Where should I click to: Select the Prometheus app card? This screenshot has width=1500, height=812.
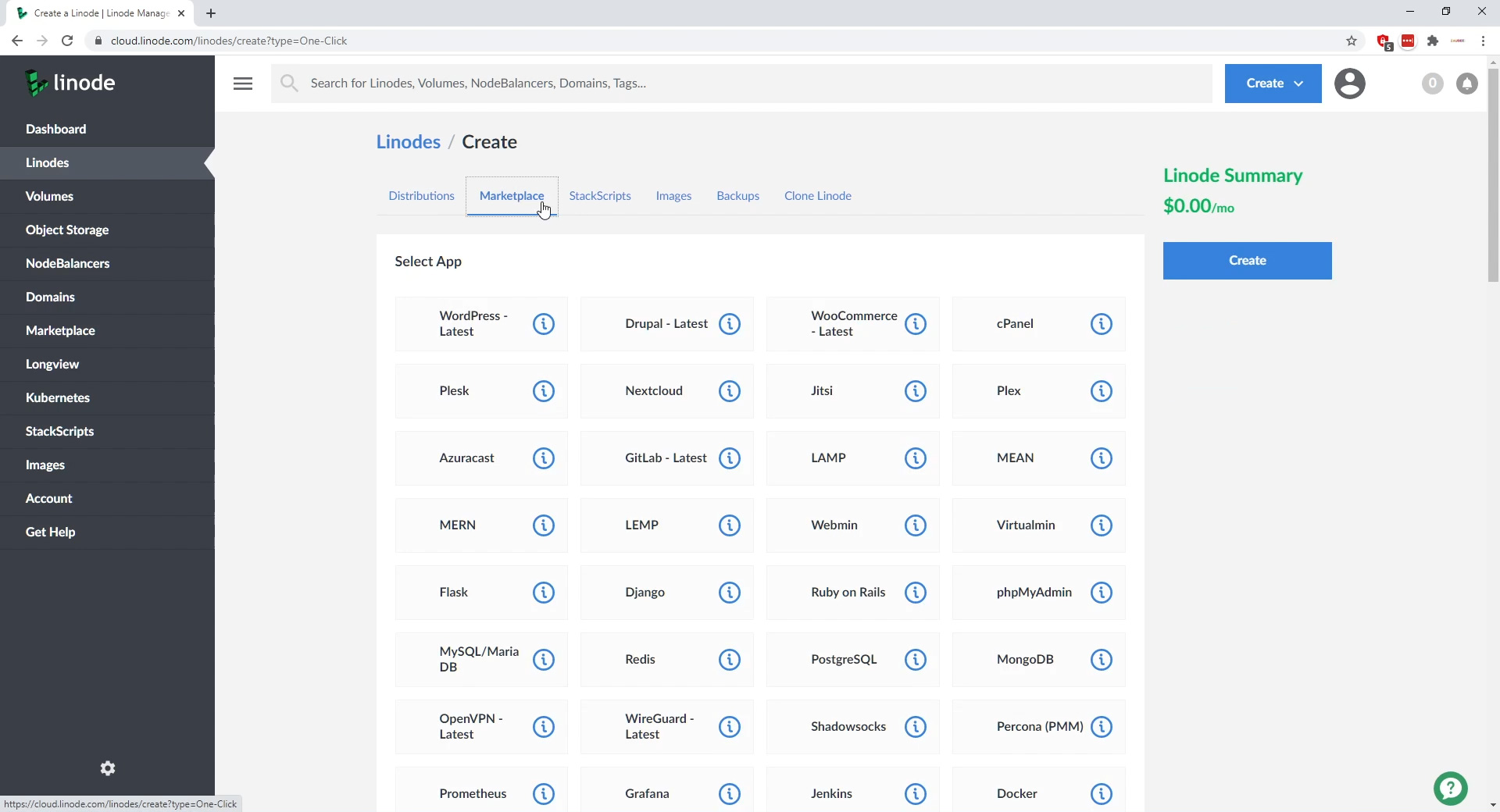click(481, 789)
